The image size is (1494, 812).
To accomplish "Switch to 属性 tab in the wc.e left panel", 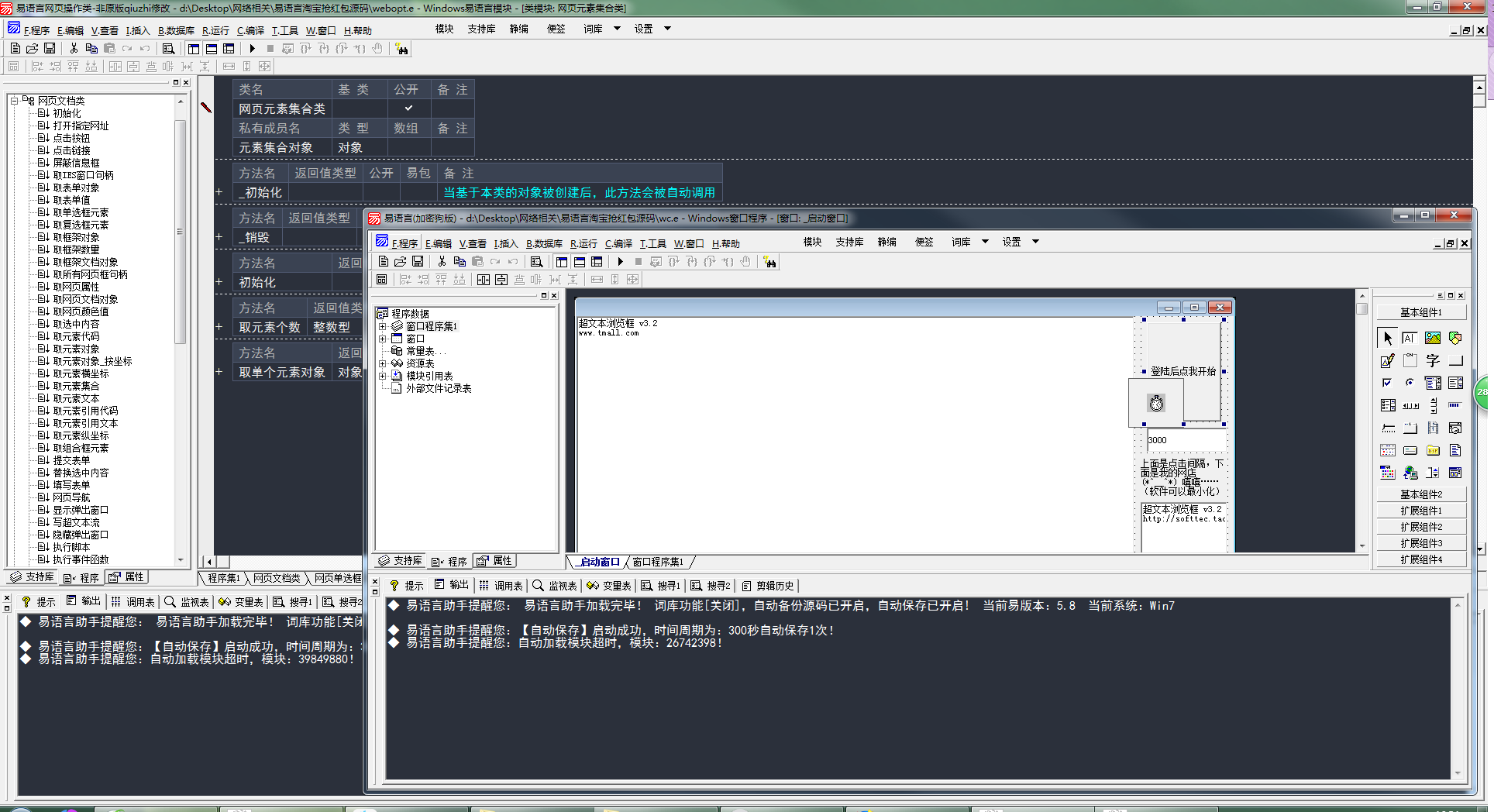I will 494,561.
